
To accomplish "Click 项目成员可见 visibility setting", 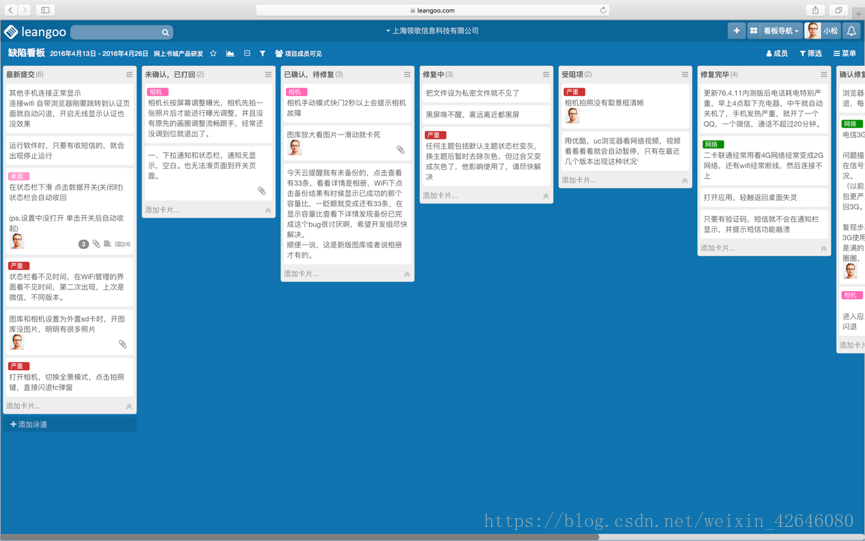I will [298, 53].
